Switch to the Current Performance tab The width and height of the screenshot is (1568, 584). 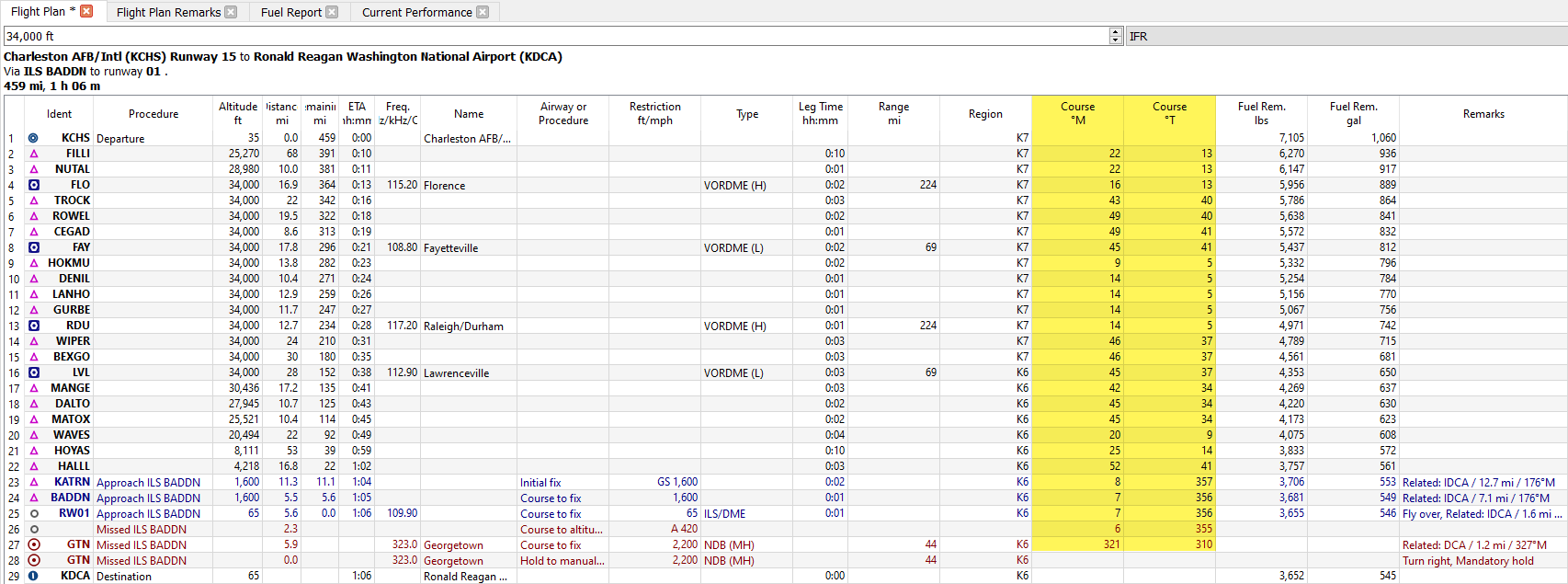pos(416,12)
